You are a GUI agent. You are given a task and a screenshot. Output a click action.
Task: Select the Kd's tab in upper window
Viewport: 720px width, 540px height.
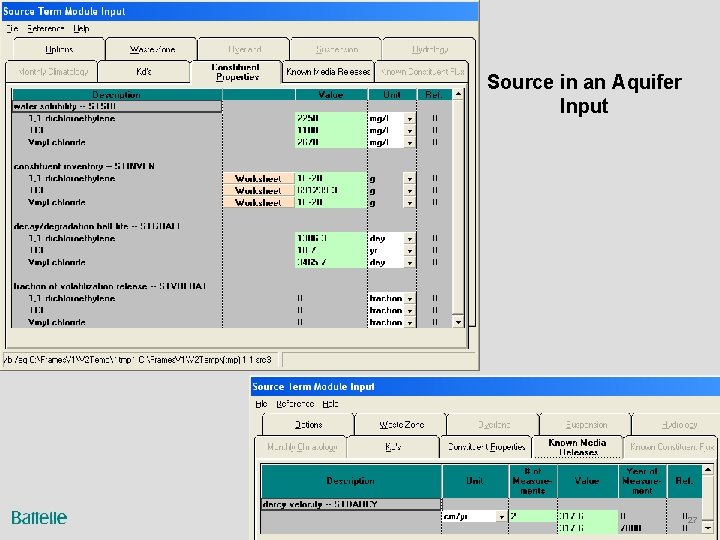pos(144,72)
